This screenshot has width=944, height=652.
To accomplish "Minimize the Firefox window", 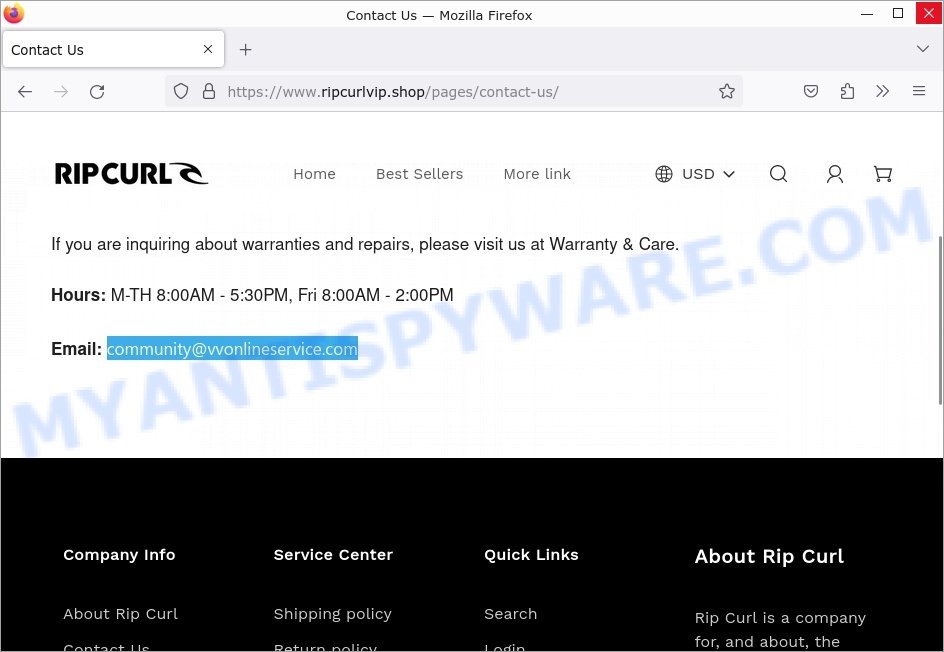I will click(x=867, y=14).
